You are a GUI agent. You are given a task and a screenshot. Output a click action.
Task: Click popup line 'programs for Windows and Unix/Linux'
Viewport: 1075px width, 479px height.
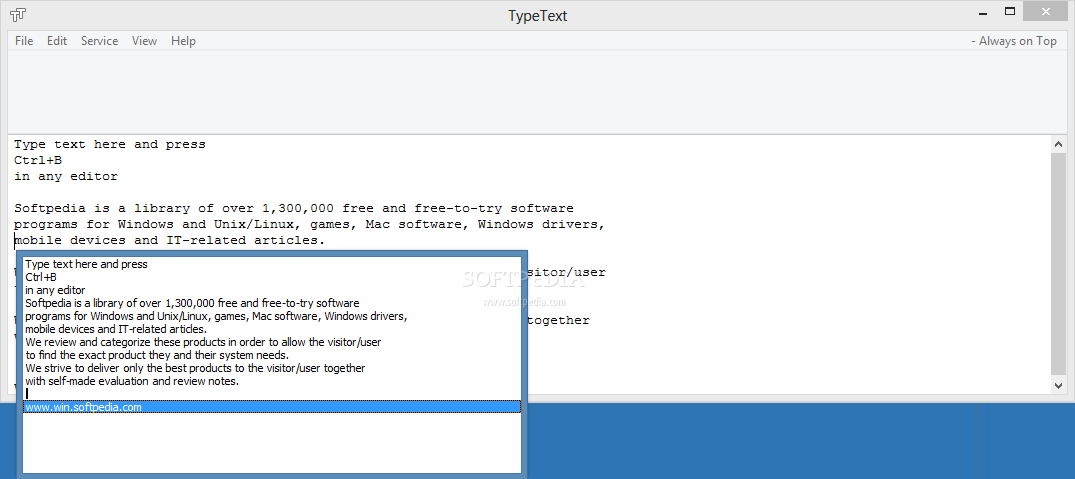click(x=217, y=316)
